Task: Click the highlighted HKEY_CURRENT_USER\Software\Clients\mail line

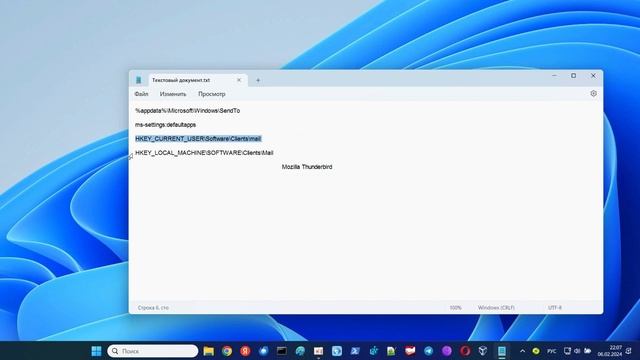Action: (198, 139)
